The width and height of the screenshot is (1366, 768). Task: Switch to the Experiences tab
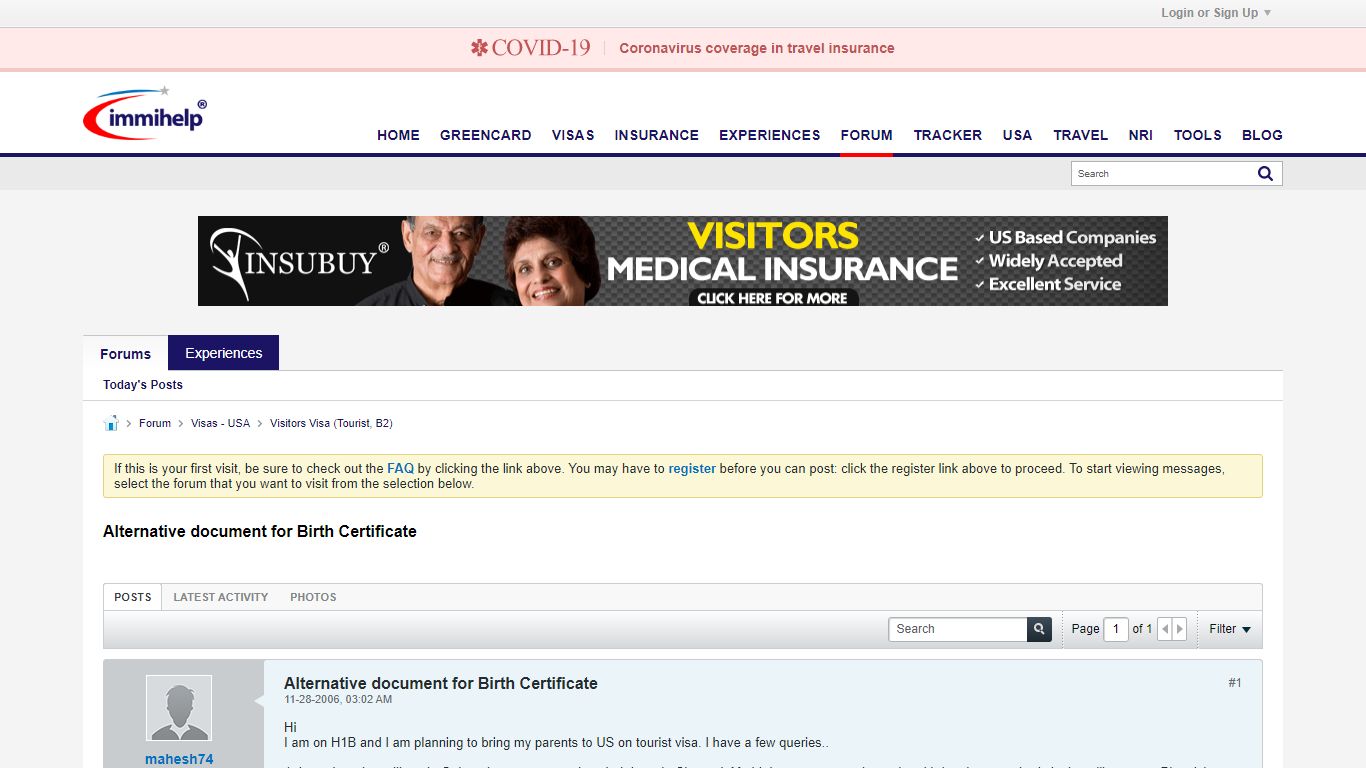224,353
